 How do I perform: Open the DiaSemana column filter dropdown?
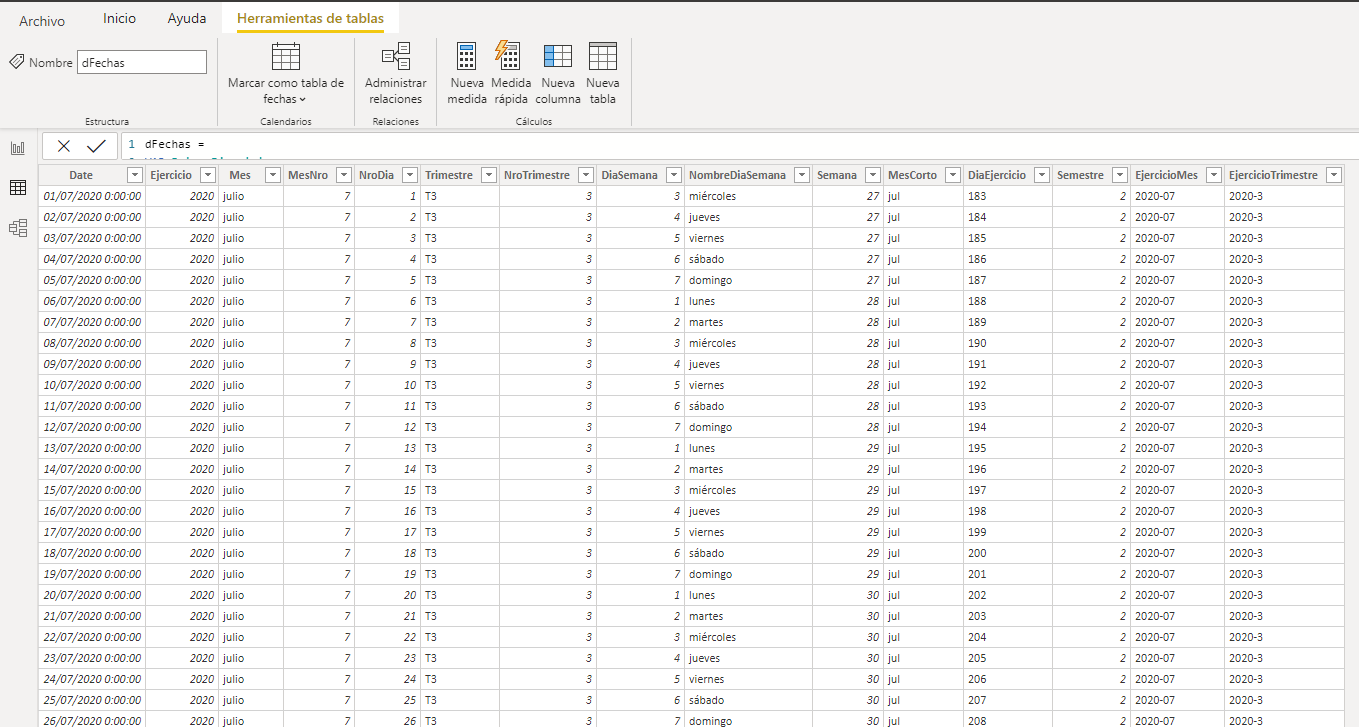[674, 175]
